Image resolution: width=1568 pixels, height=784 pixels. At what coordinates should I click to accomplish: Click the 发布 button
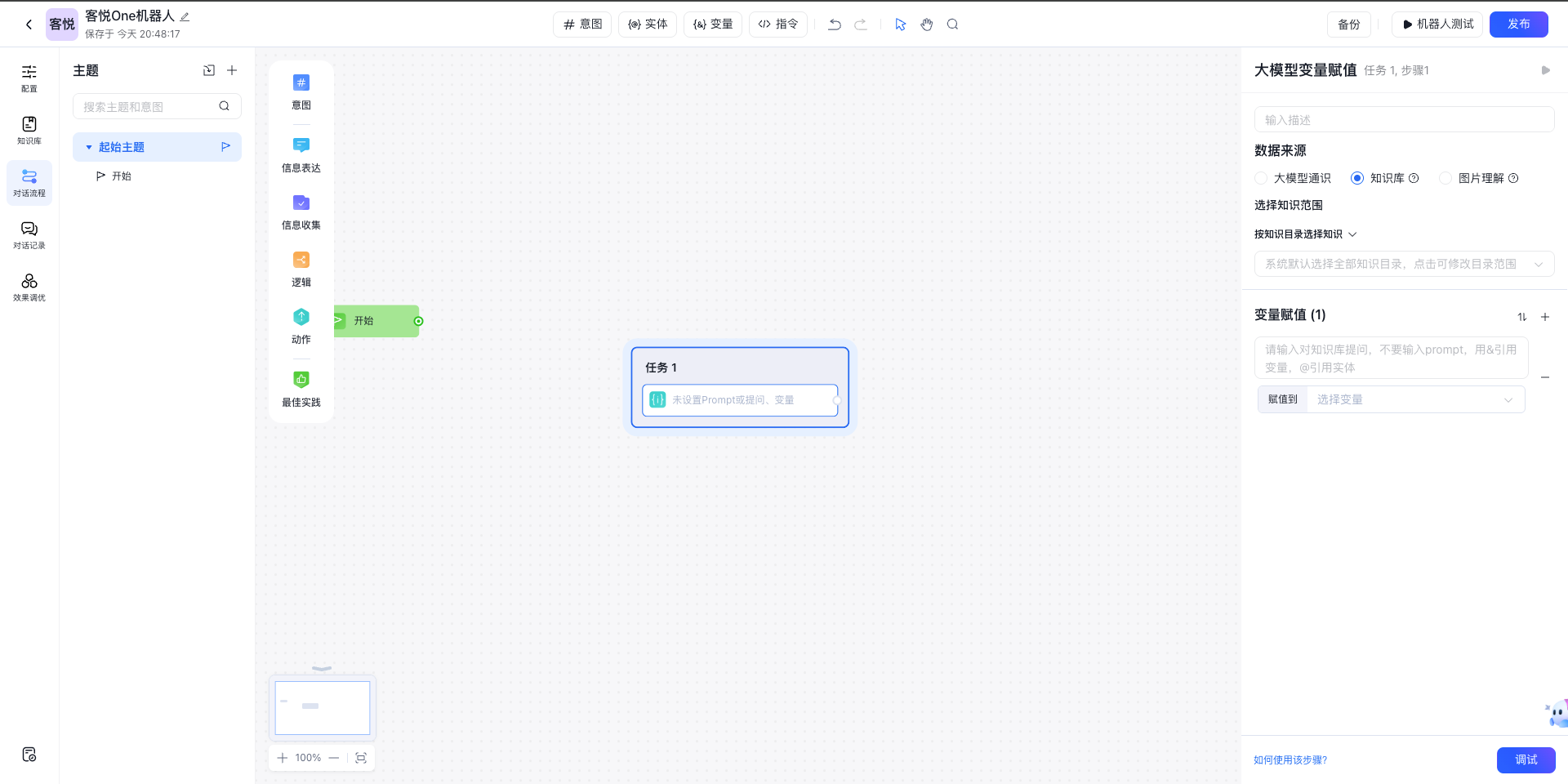pyautogui.click(x=1517, y=24)
